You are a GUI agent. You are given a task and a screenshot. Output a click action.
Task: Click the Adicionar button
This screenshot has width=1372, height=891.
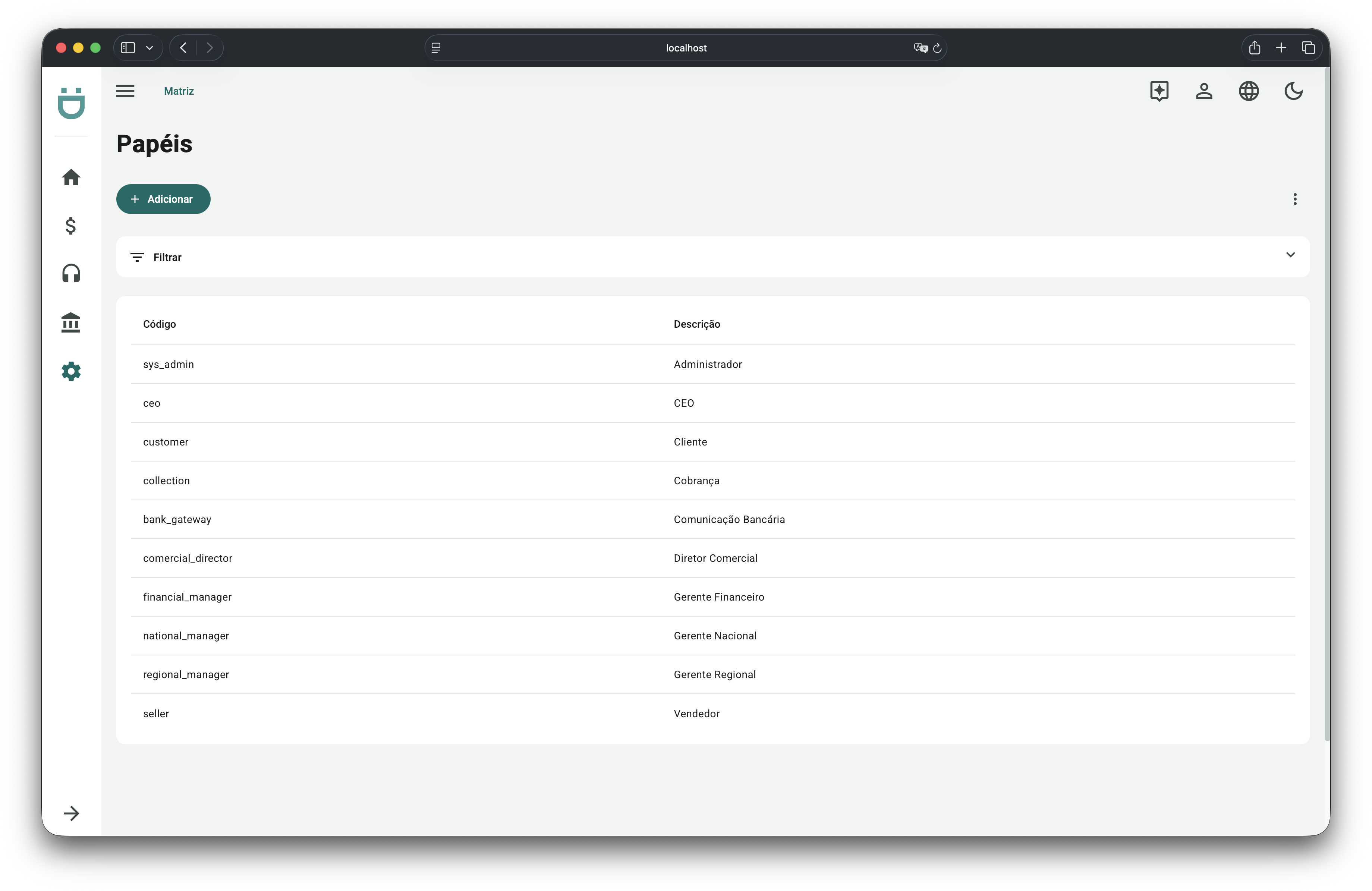(x=163, y=199)
